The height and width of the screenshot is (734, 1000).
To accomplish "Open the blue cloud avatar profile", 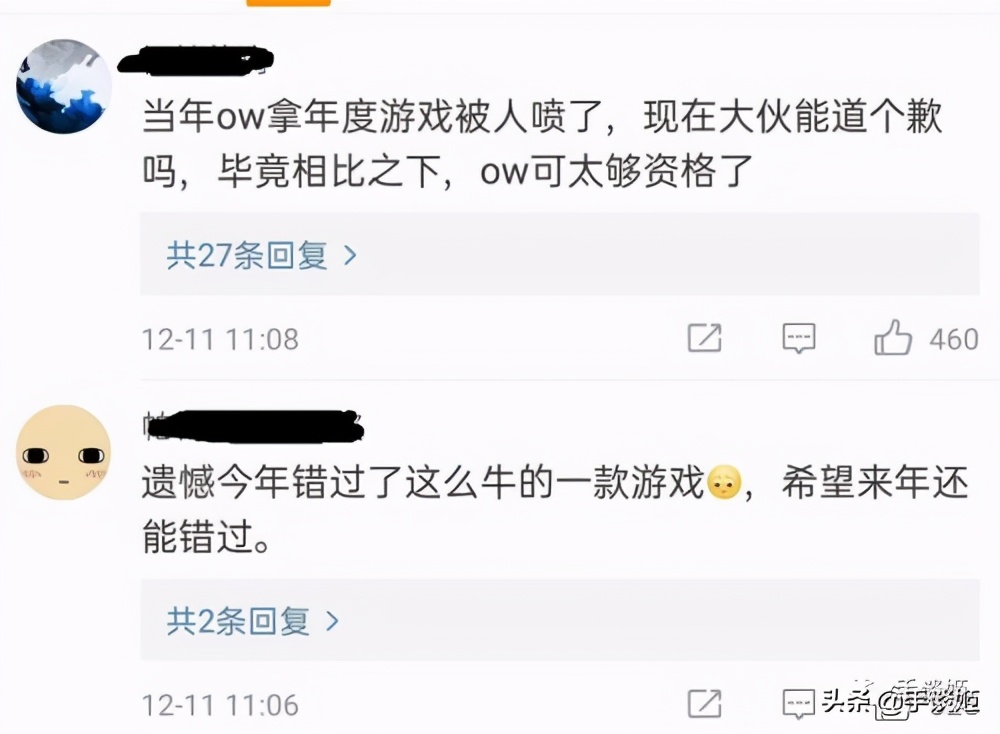I will pos(64,87).
